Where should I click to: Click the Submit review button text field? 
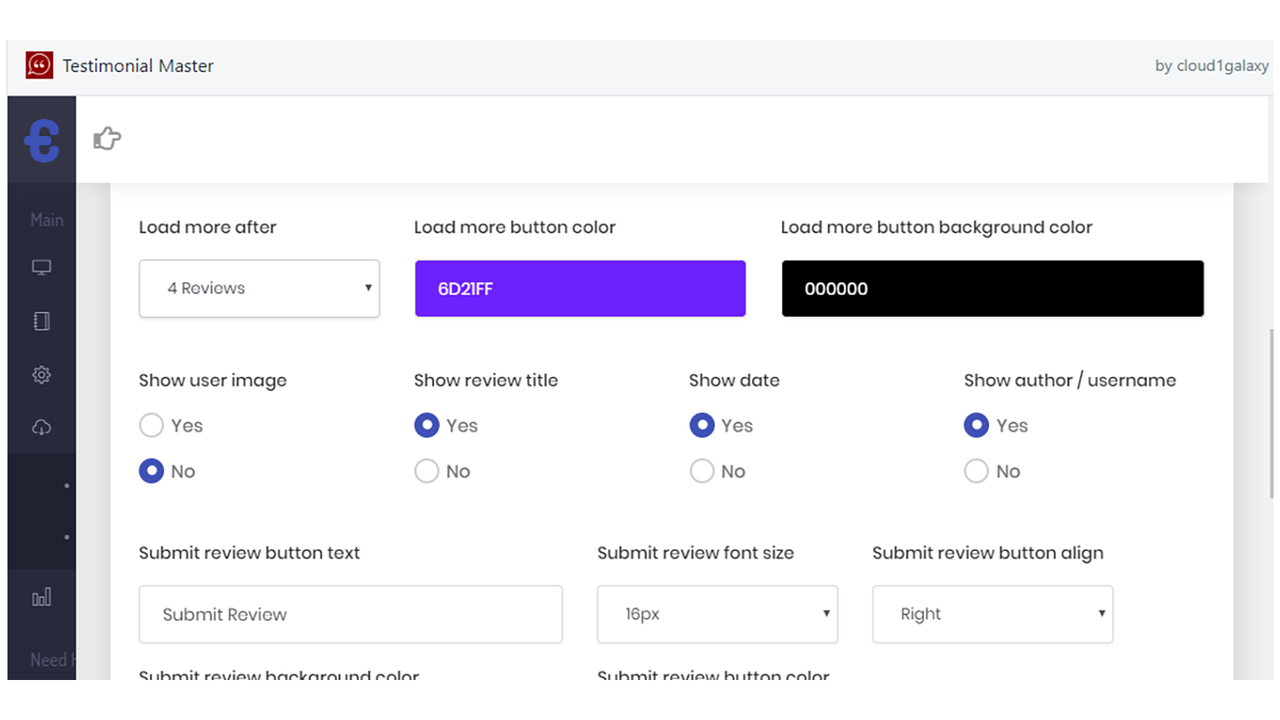click(350, 614)
